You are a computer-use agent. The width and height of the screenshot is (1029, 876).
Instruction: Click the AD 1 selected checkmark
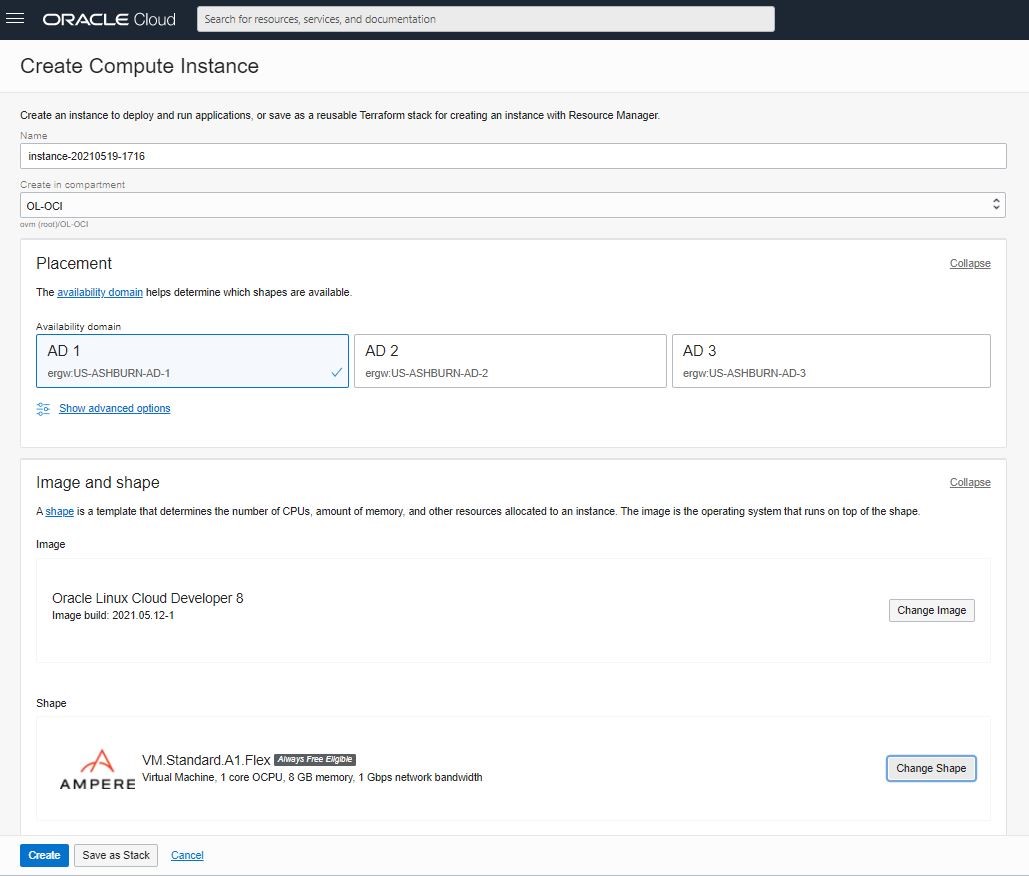337,373
